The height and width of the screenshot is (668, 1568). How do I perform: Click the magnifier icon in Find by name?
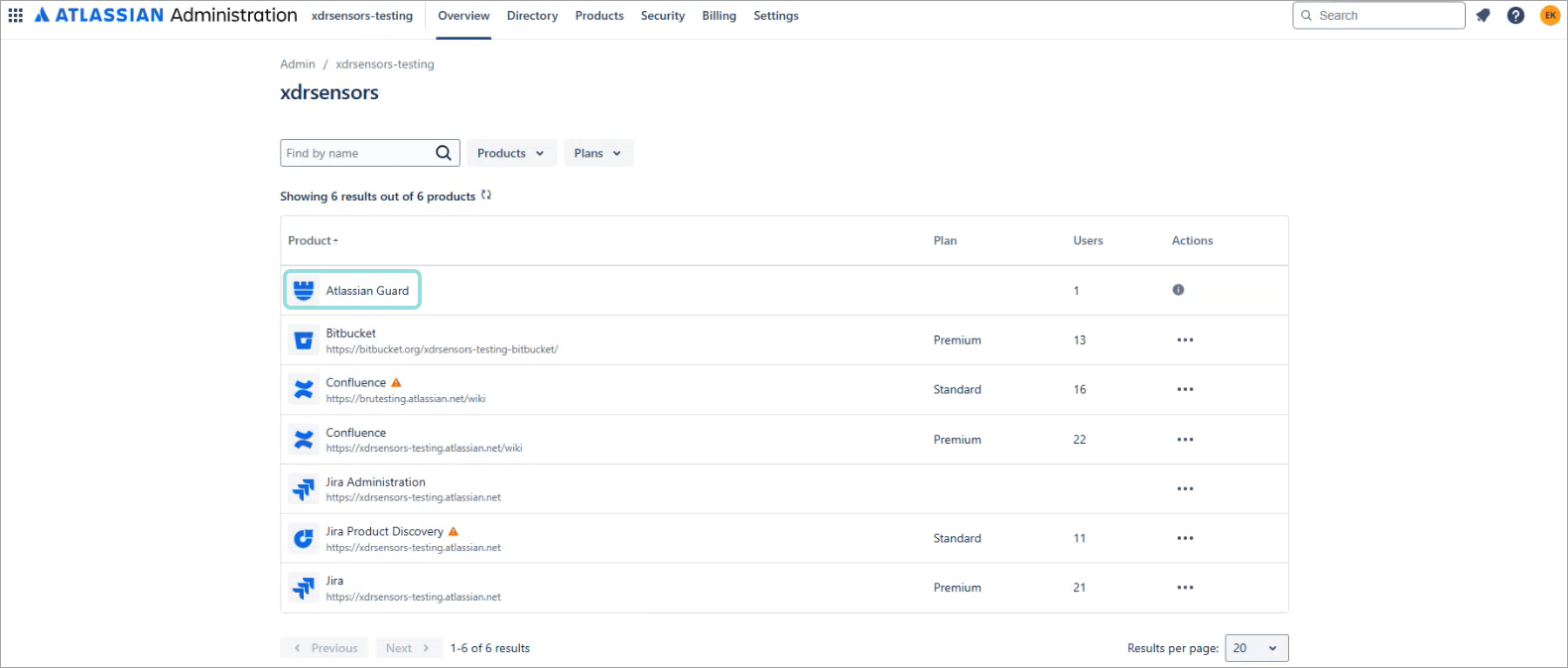[x=444, y=153]
